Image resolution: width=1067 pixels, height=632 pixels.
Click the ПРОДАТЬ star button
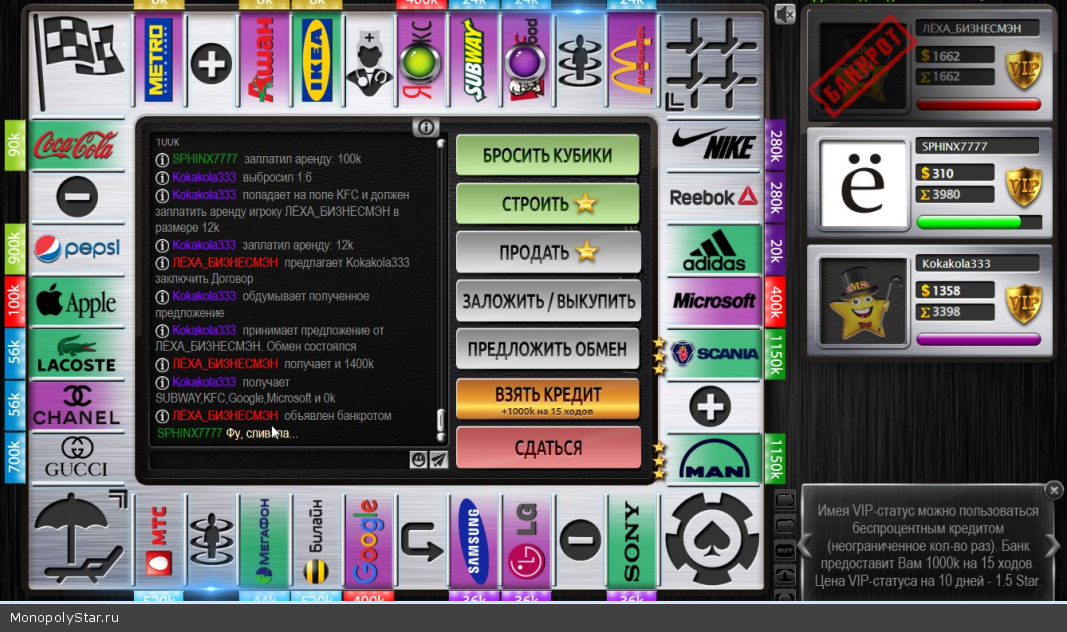(x=548, y=252)
